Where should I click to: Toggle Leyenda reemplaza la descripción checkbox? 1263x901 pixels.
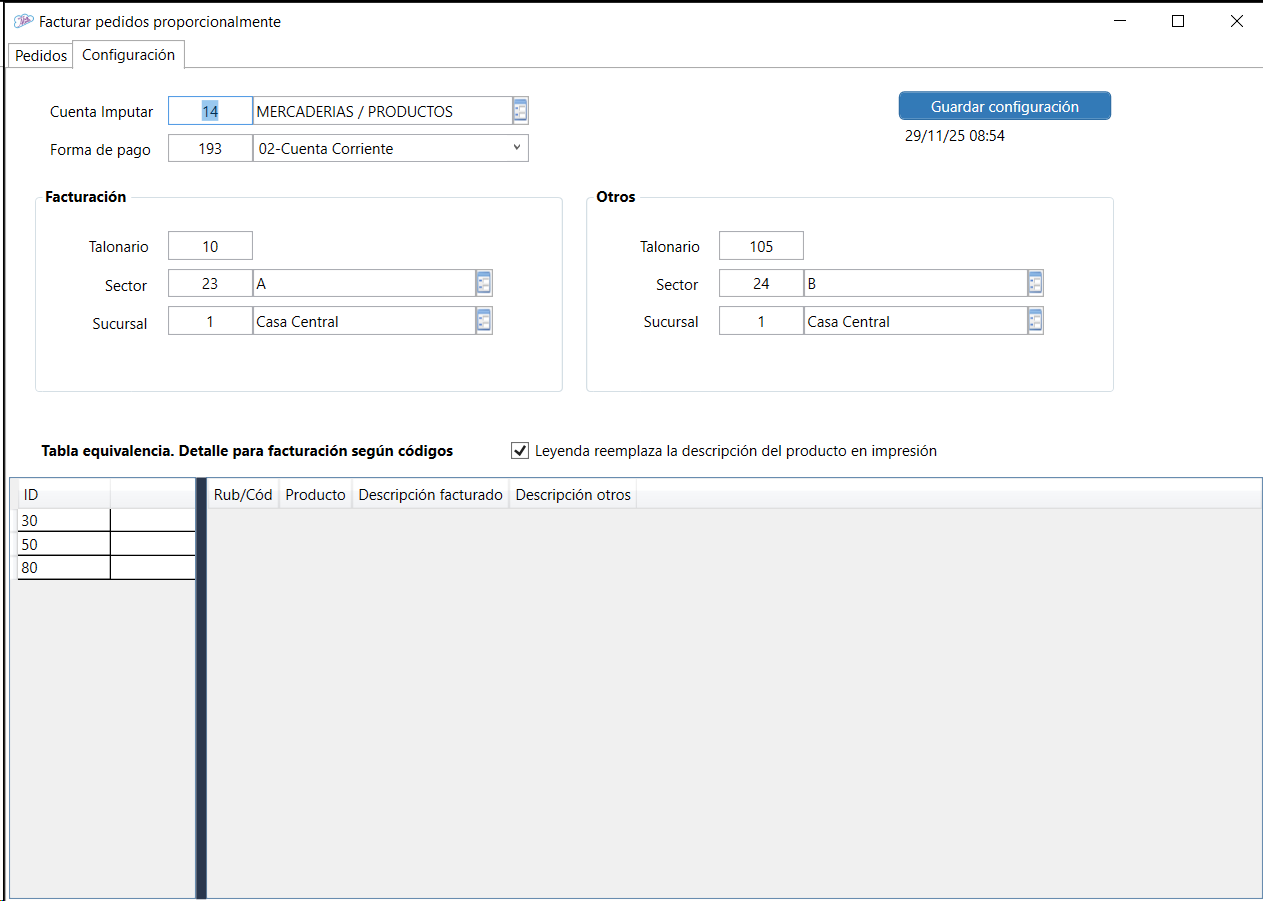coord(520,451)
